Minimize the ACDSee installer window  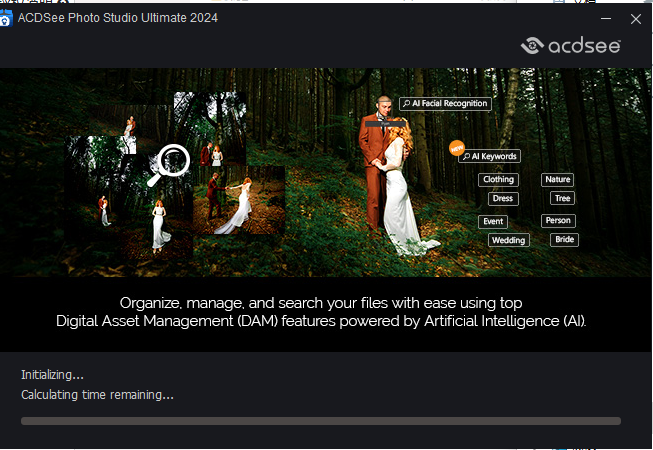[606, 18]
